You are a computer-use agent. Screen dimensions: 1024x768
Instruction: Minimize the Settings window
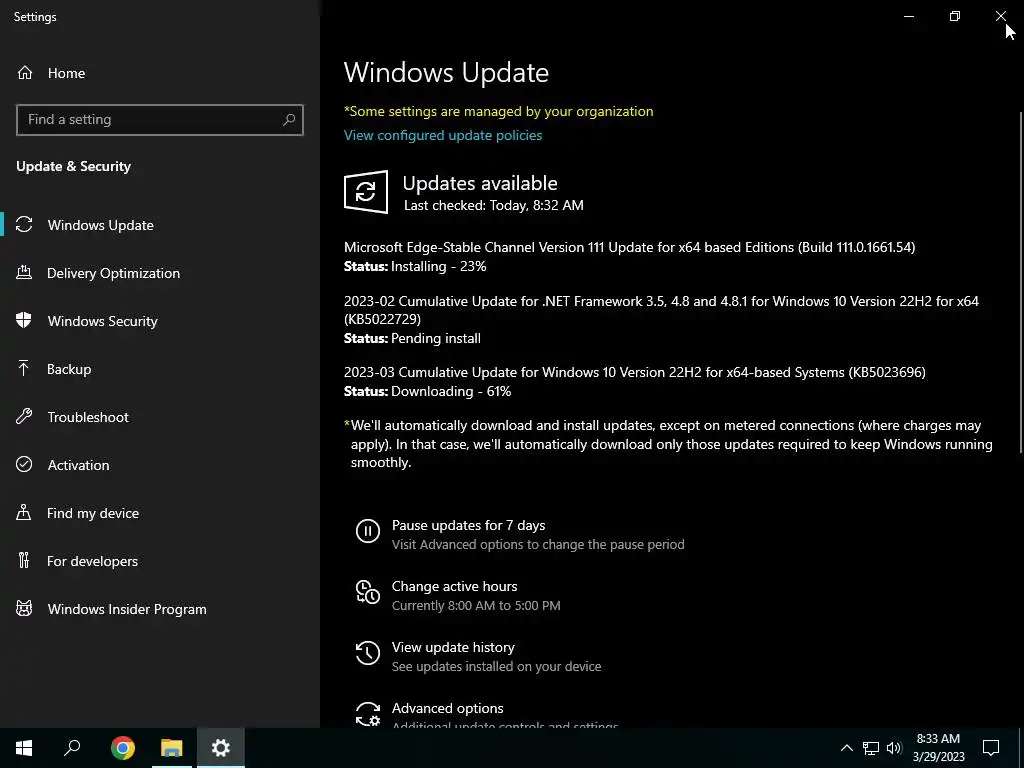[908, 16]
